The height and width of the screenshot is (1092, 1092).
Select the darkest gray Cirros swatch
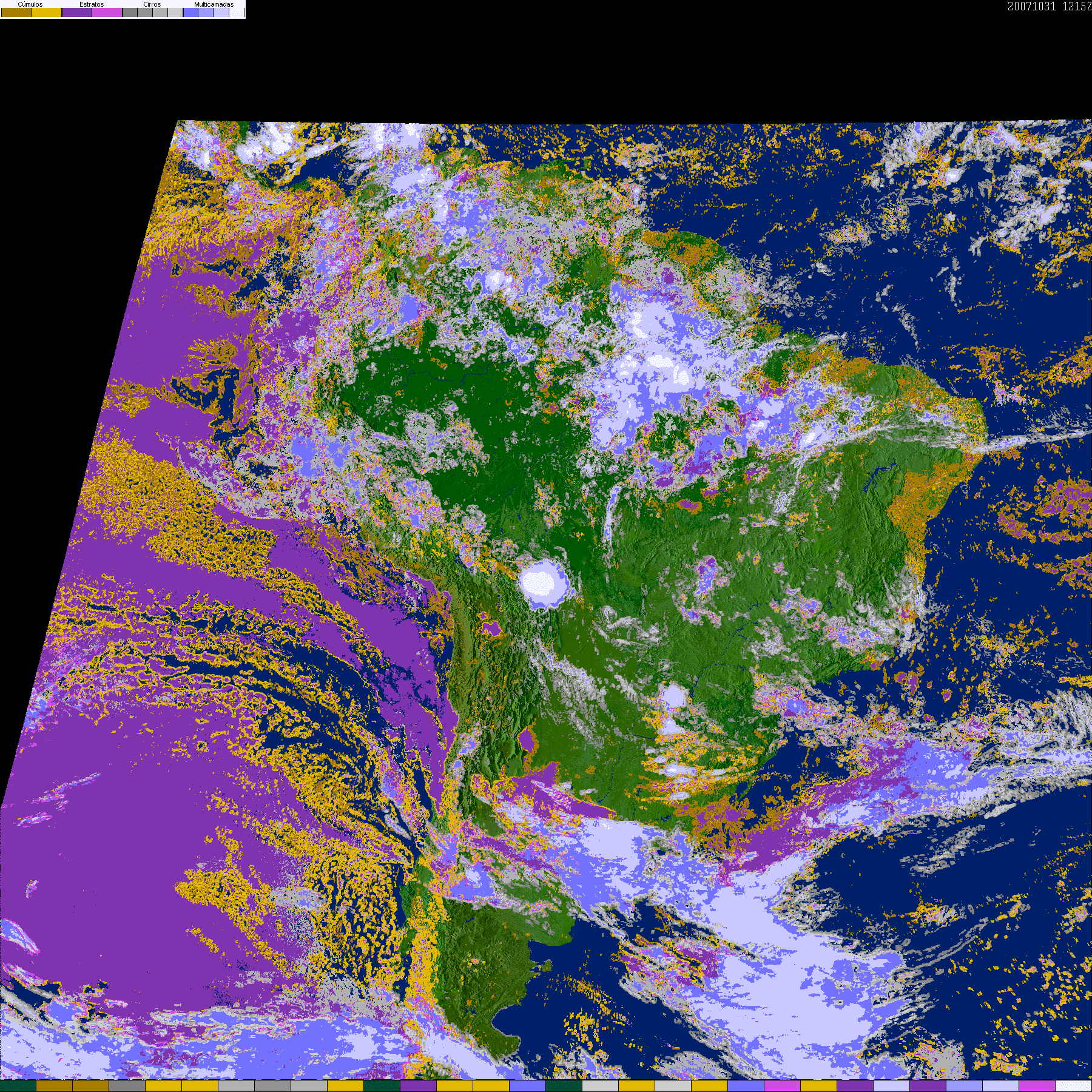tap(130, 12)
